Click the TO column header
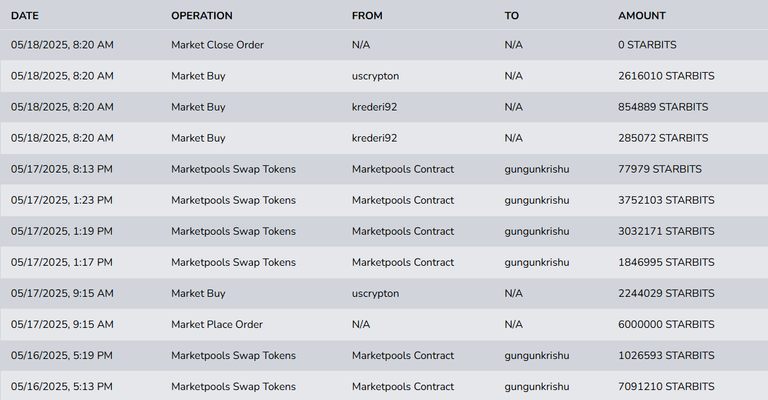The image size is (768, 400). 512,16
